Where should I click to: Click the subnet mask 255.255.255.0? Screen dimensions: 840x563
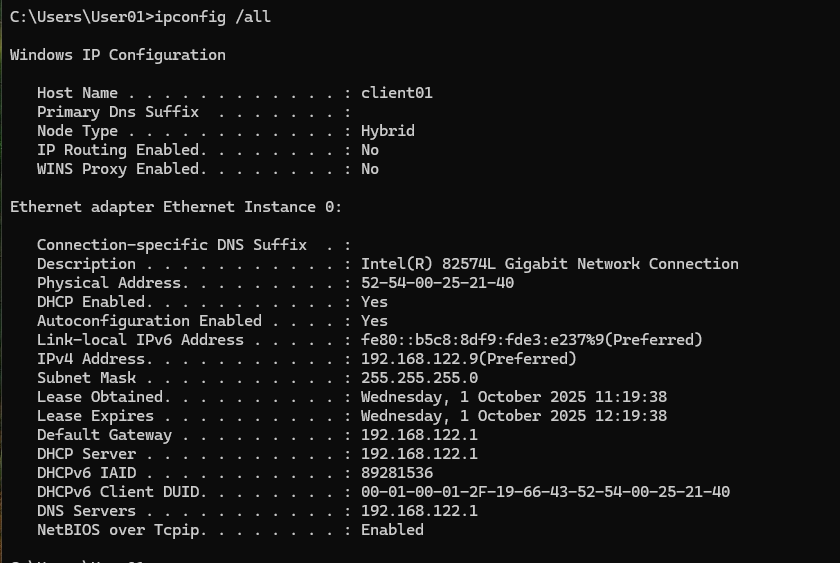coord(419,378)
